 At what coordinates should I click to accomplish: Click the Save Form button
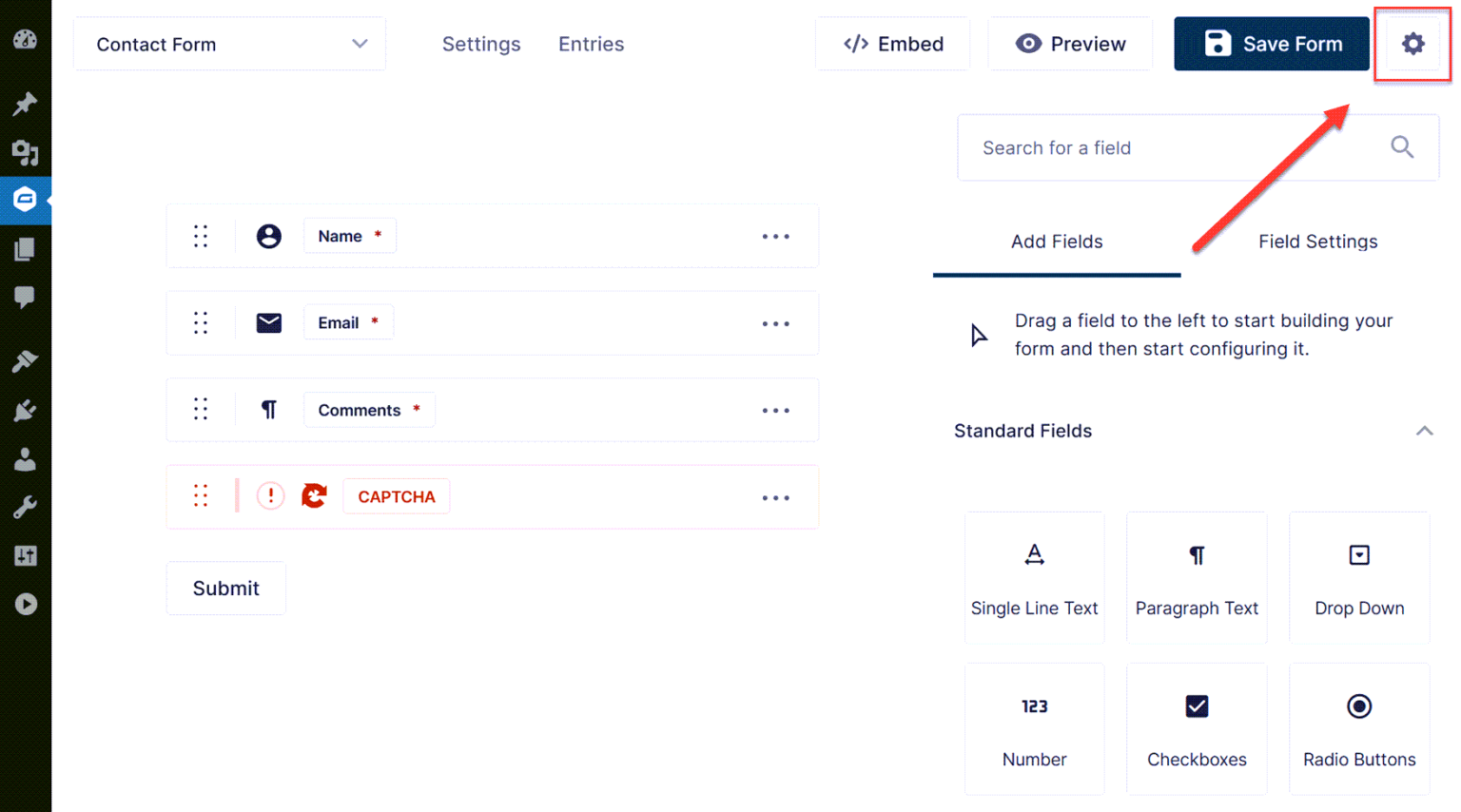(1272, 44)
